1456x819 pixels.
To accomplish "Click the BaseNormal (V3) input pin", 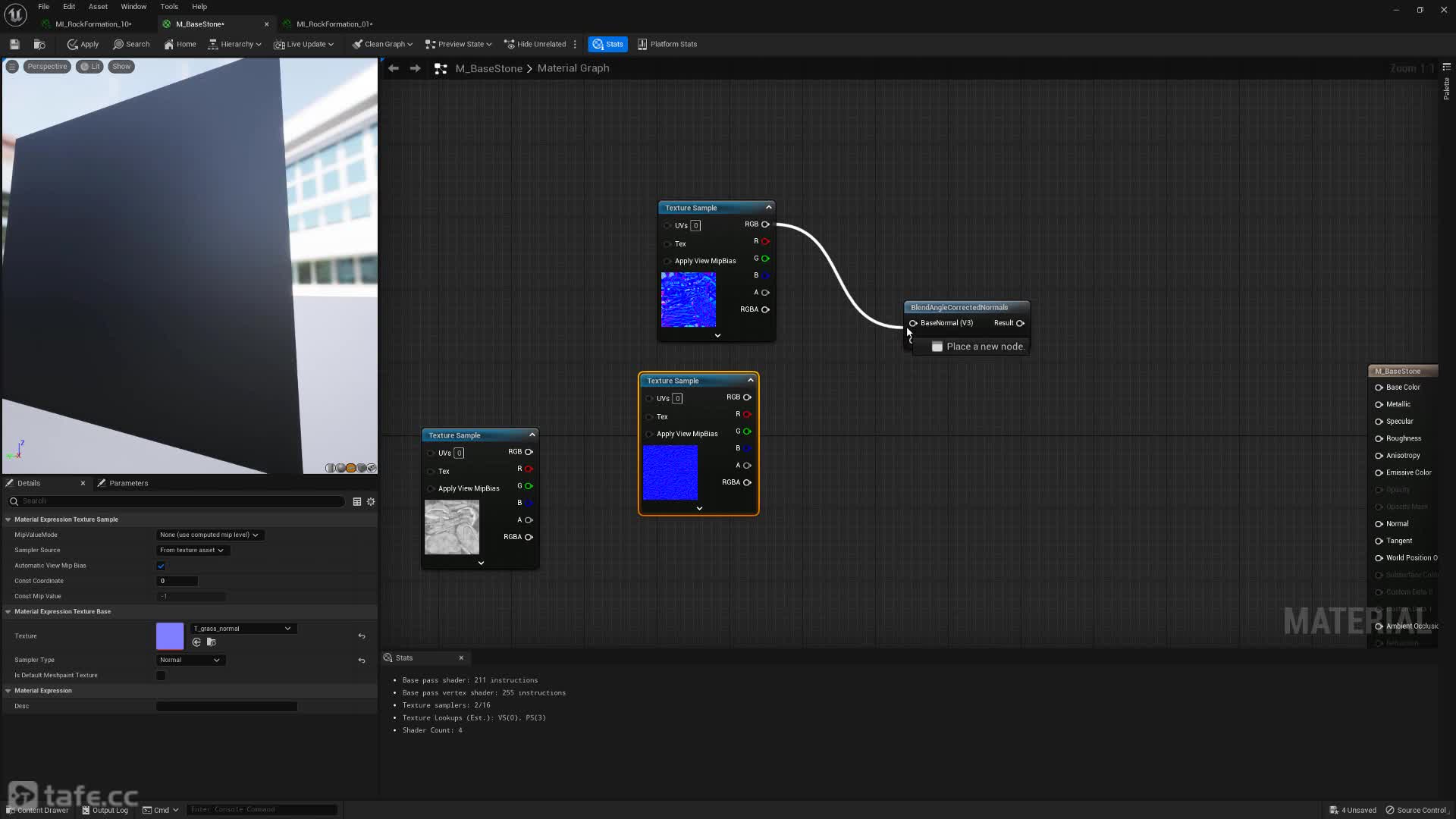I will (x=913, y=323).
